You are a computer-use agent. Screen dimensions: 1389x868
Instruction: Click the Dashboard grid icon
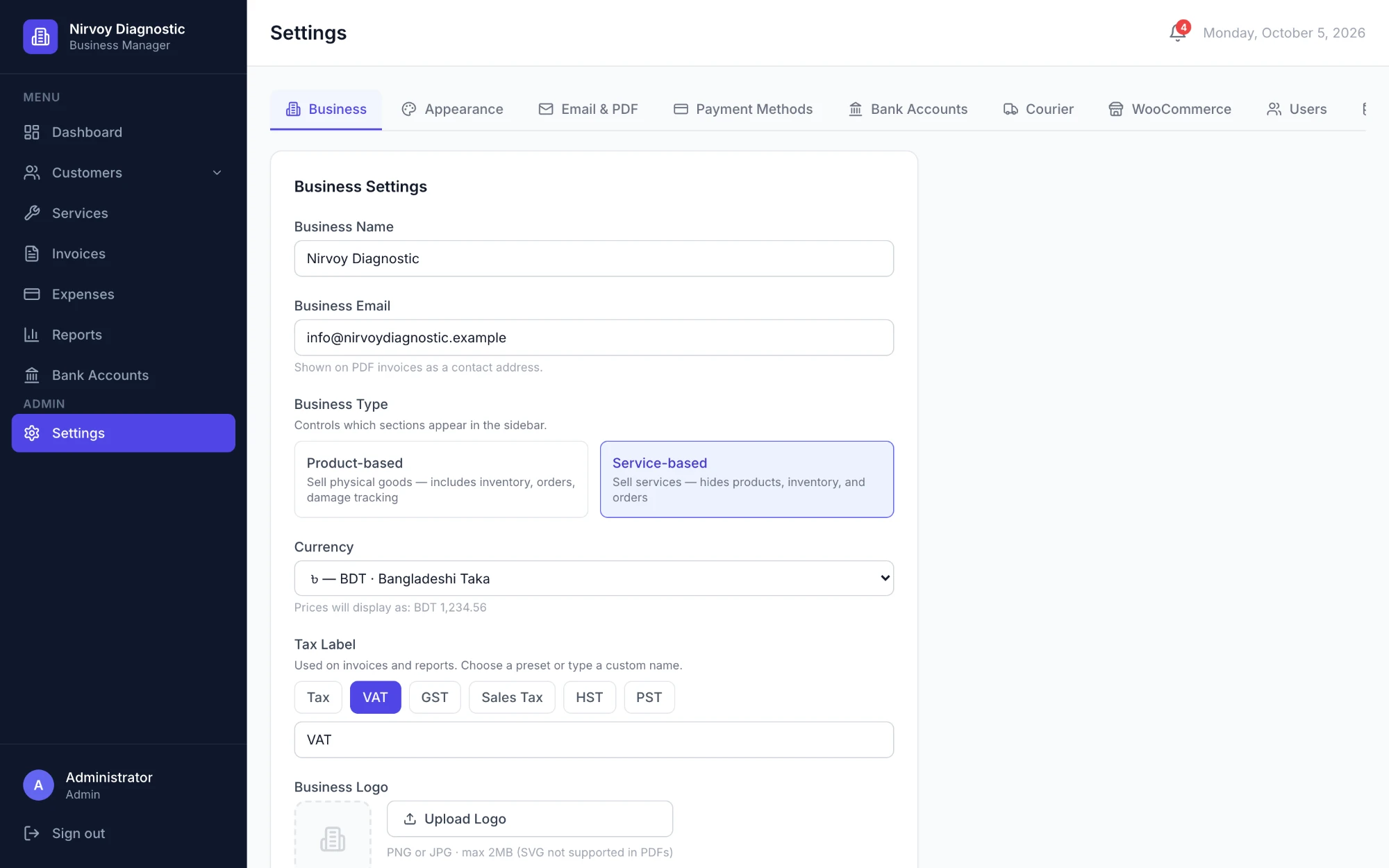pyautogui.click(x=32, y=132)
